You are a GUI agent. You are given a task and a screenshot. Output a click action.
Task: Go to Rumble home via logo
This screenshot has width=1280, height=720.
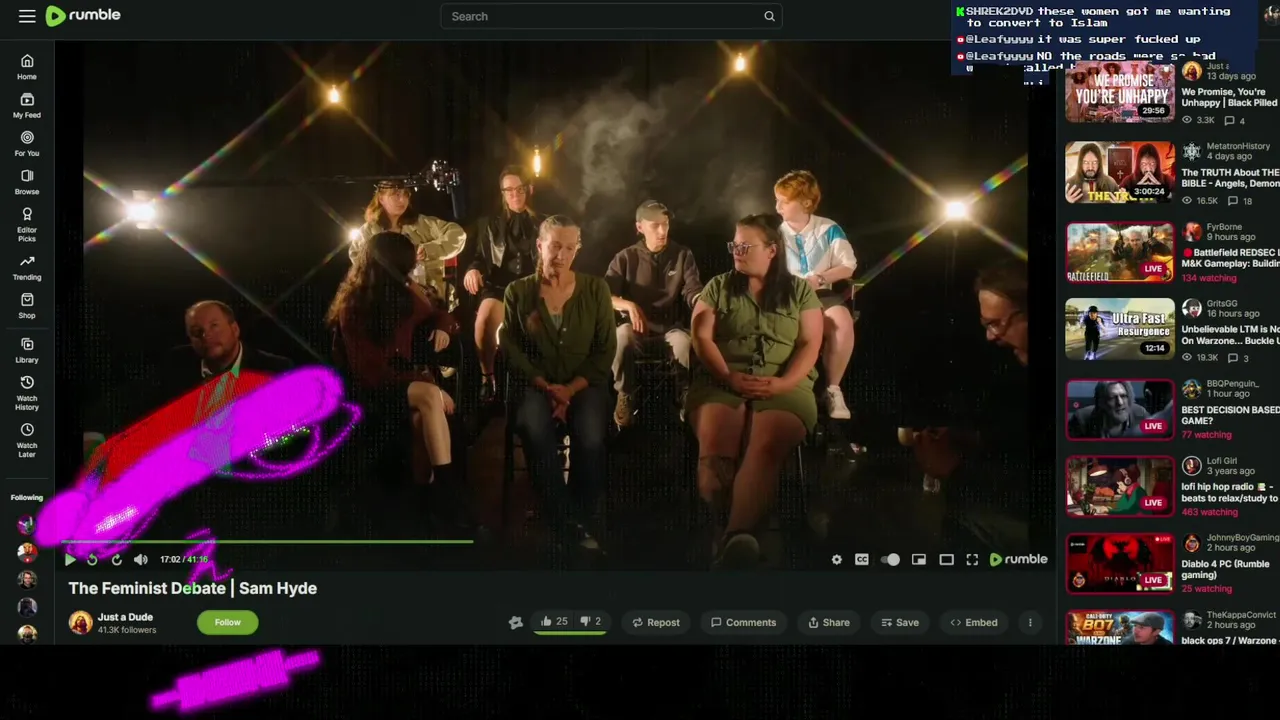pyautogui.click(x=83, y=16)
